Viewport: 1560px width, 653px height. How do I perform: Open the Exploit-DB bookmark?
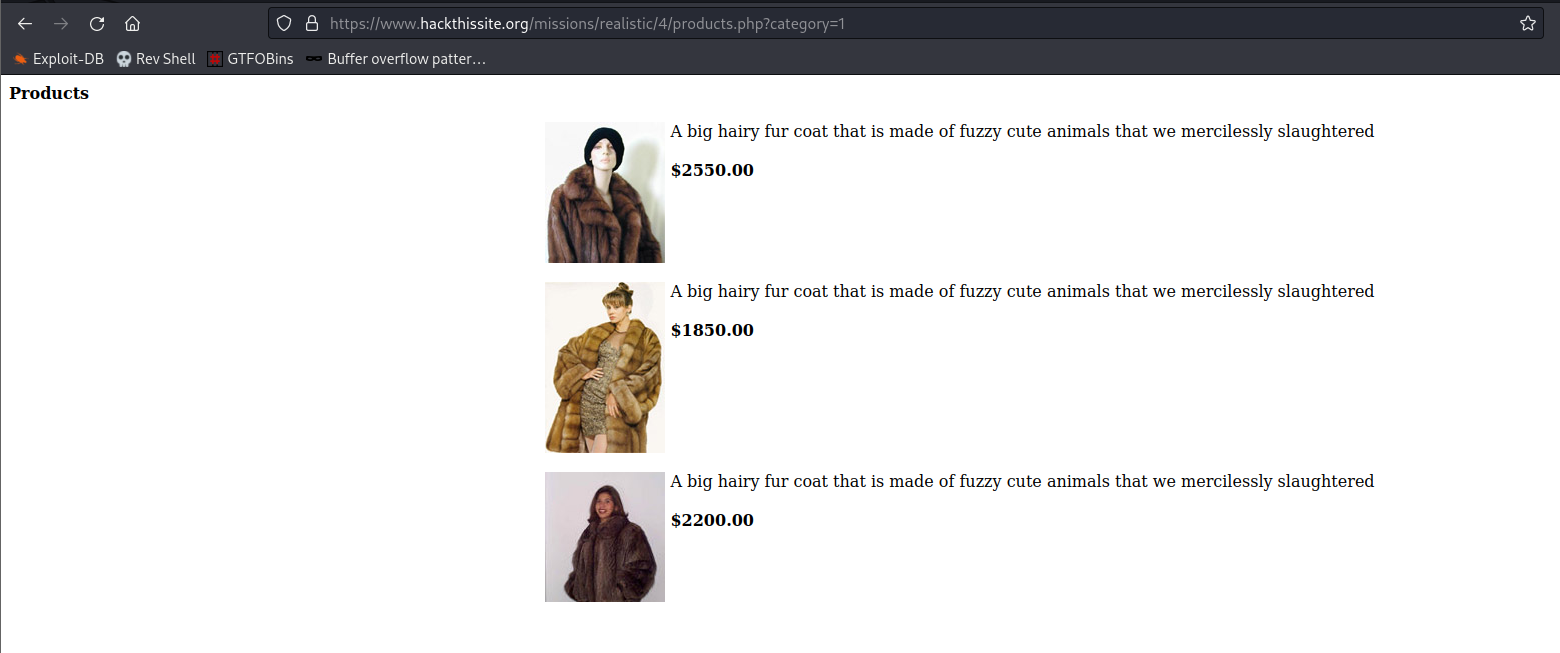58,59
